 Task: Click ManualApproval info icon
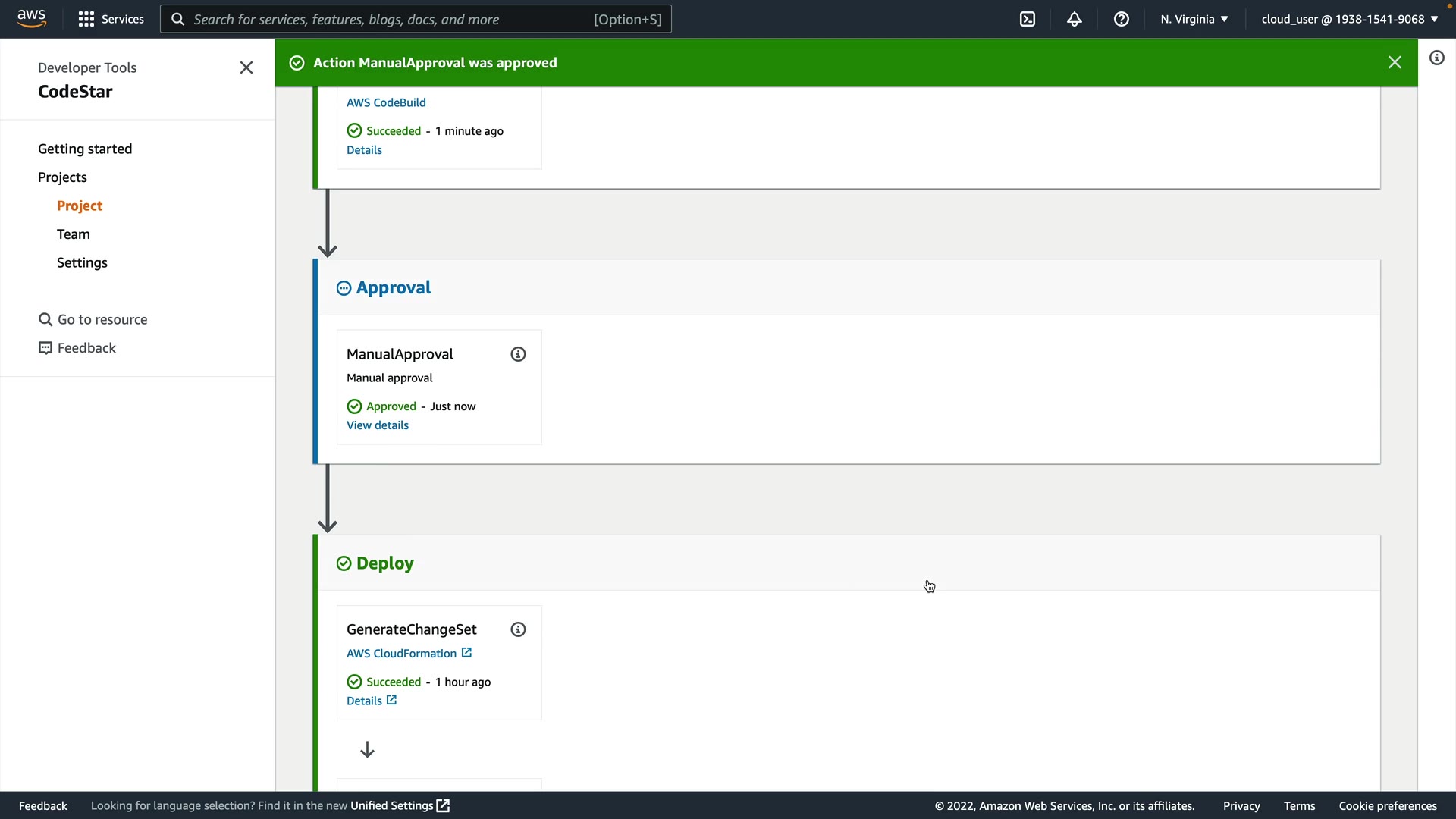click(x=518, y=354)
